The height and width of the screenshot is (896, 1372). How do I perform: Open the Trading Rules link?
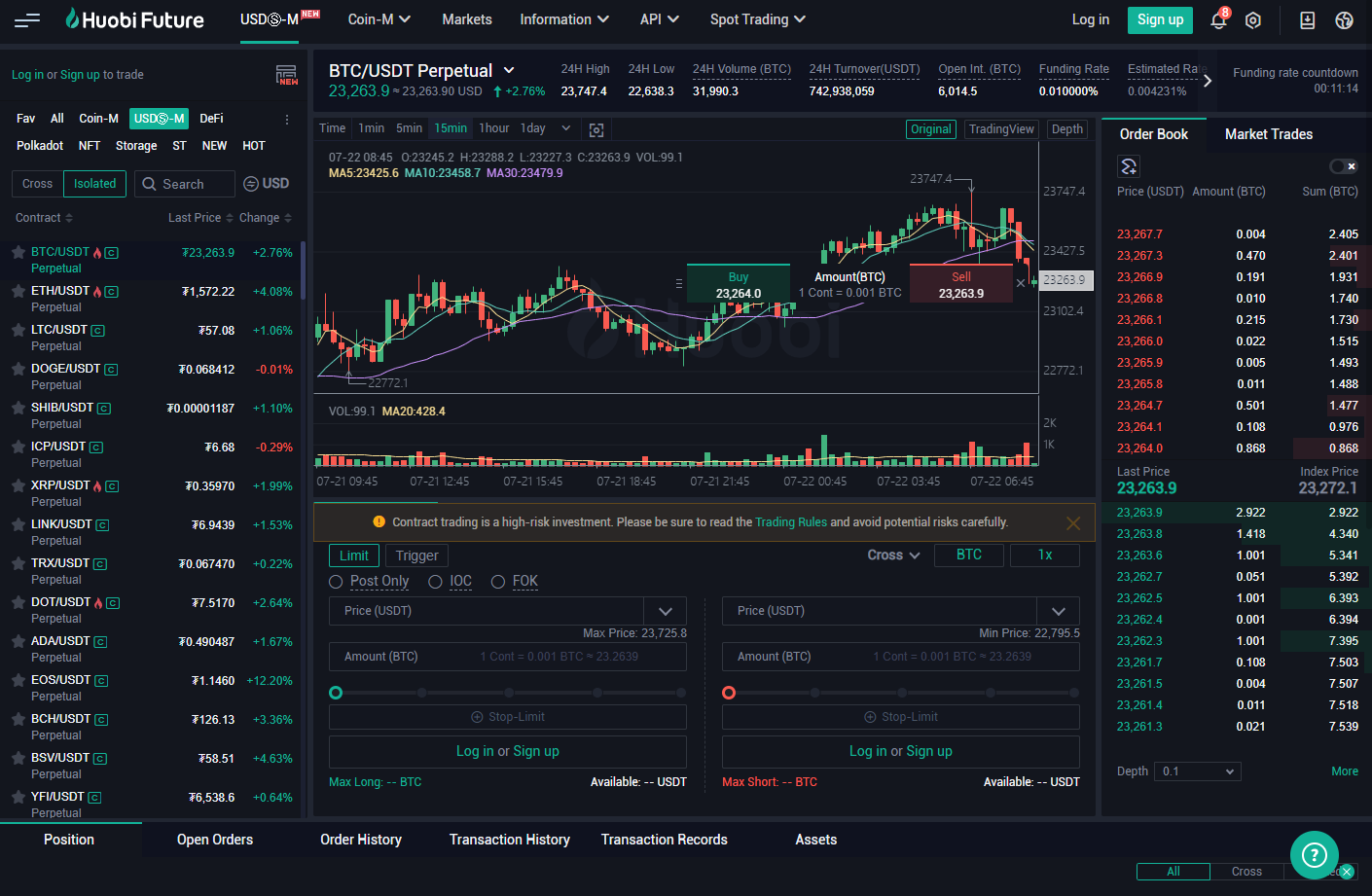791,522
